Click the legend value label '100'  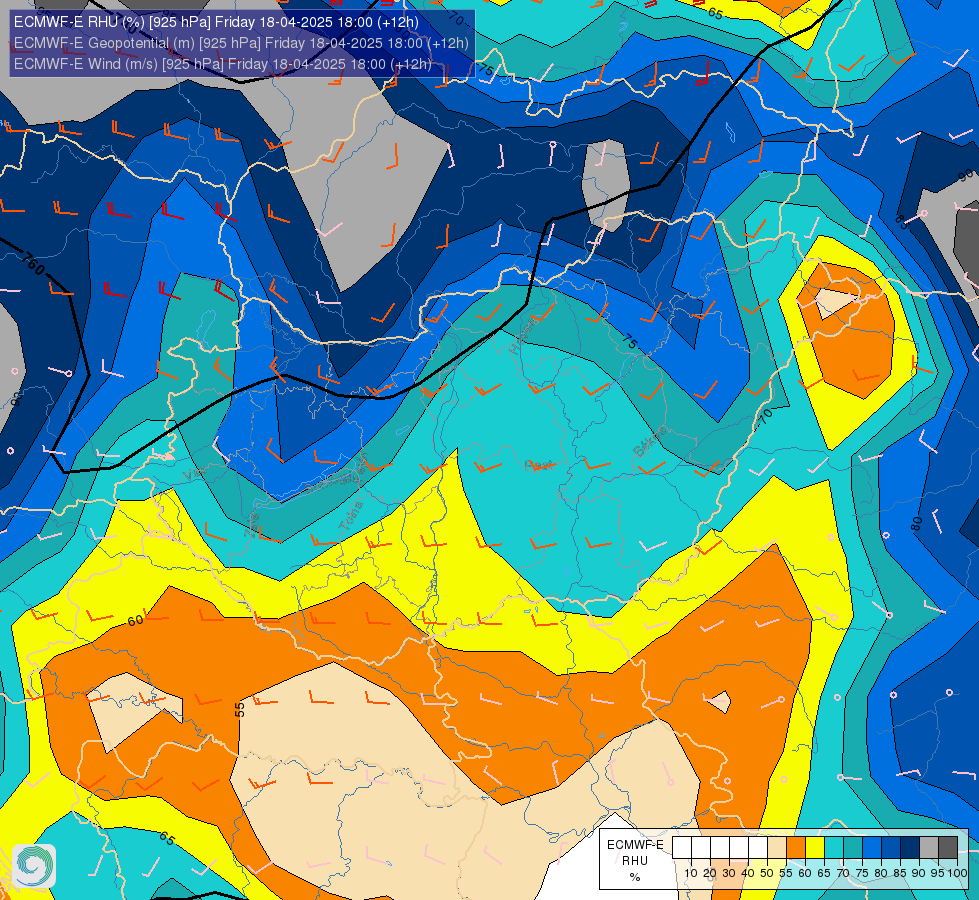957,873
